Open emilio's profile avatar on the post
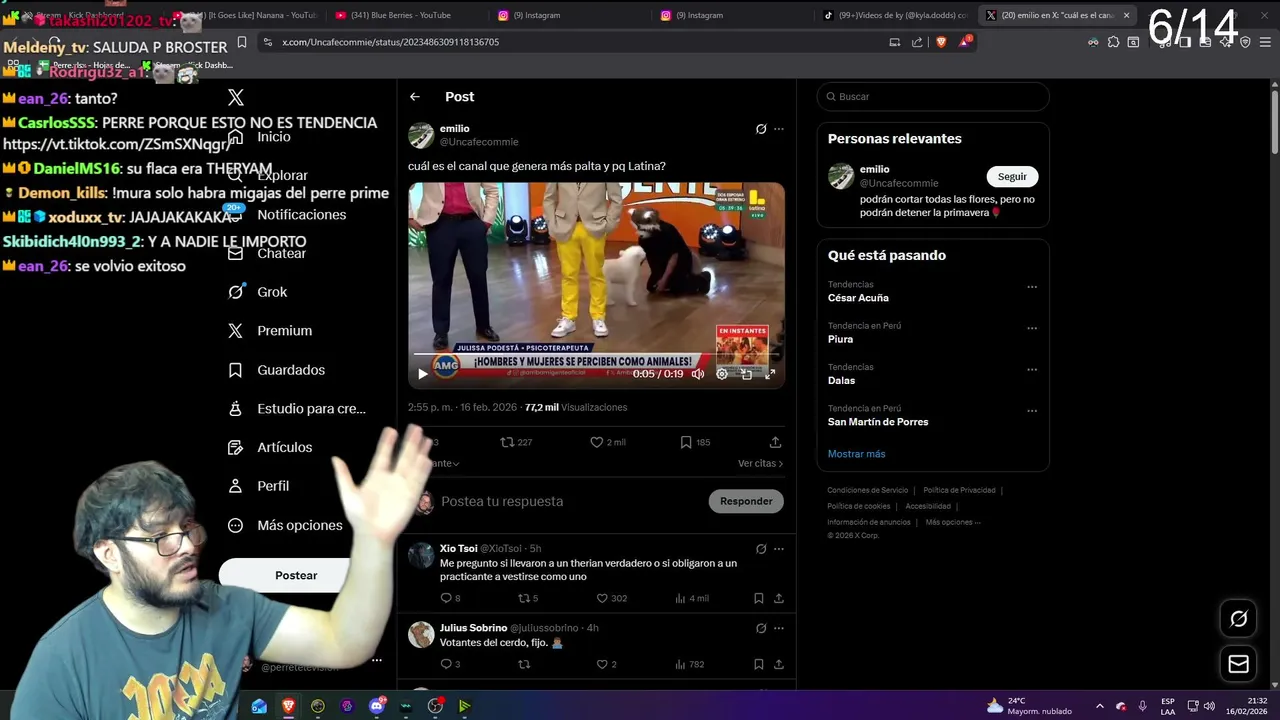The height and width of the screenshot is (720, 1280). (421, 135)
